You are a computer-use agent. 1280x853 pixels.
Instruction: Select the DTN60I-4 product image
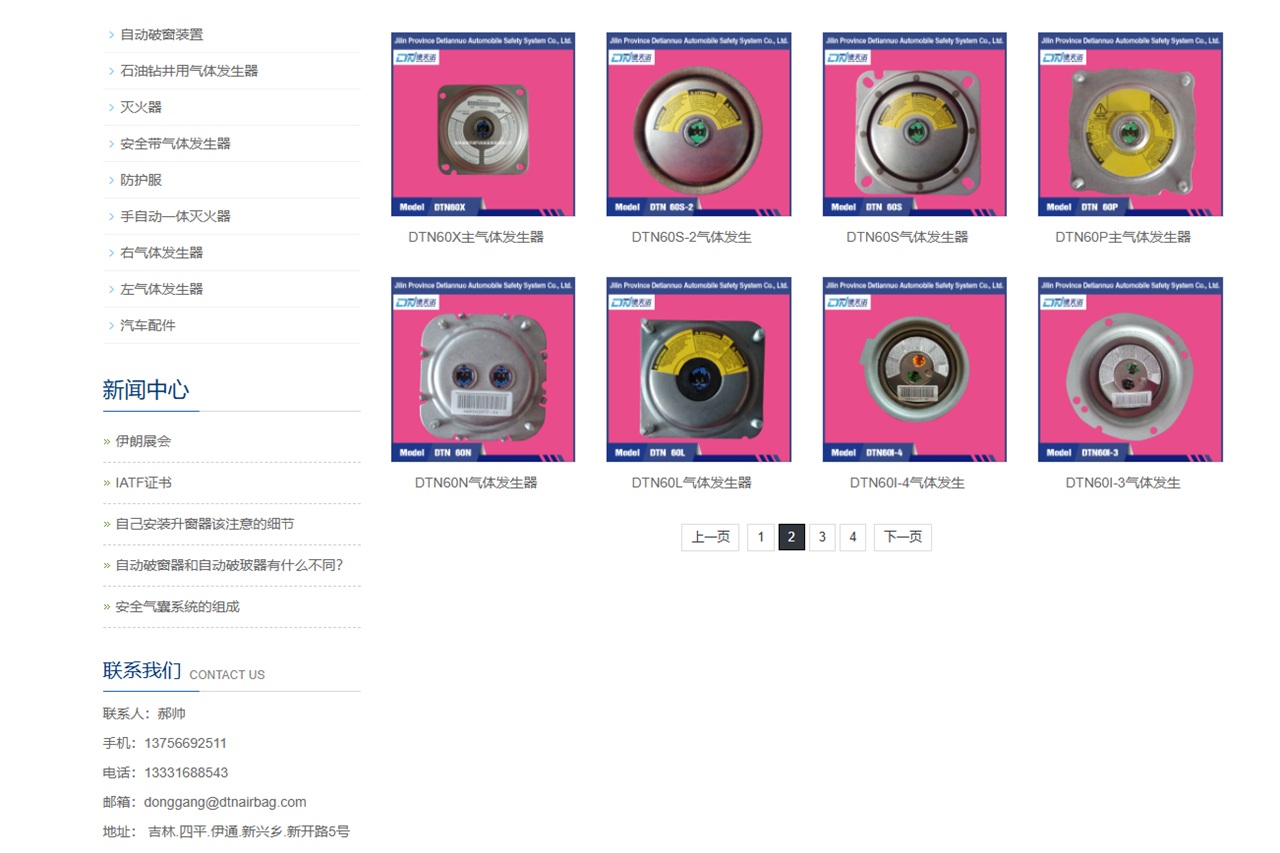[915, 370]
